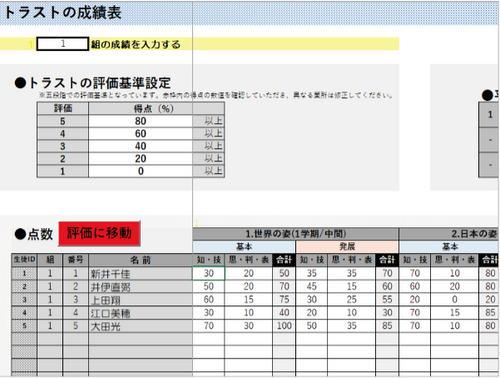Image resolution: width=500 pixels, height=378 pixels.
Task: Click the red 評価に移動 button
Action: click(99, 233)
